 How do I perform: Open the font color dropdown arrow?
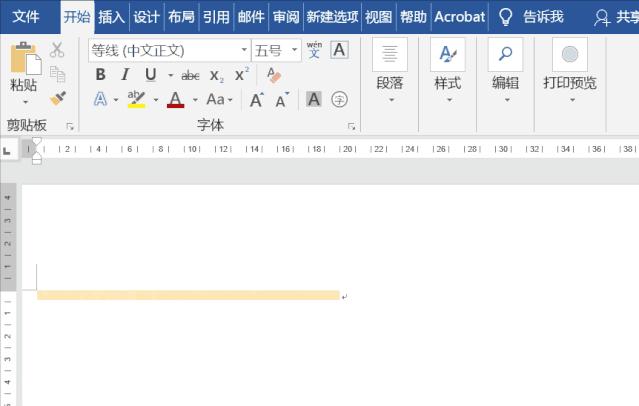pyautogui.click(x=195, y=100)
